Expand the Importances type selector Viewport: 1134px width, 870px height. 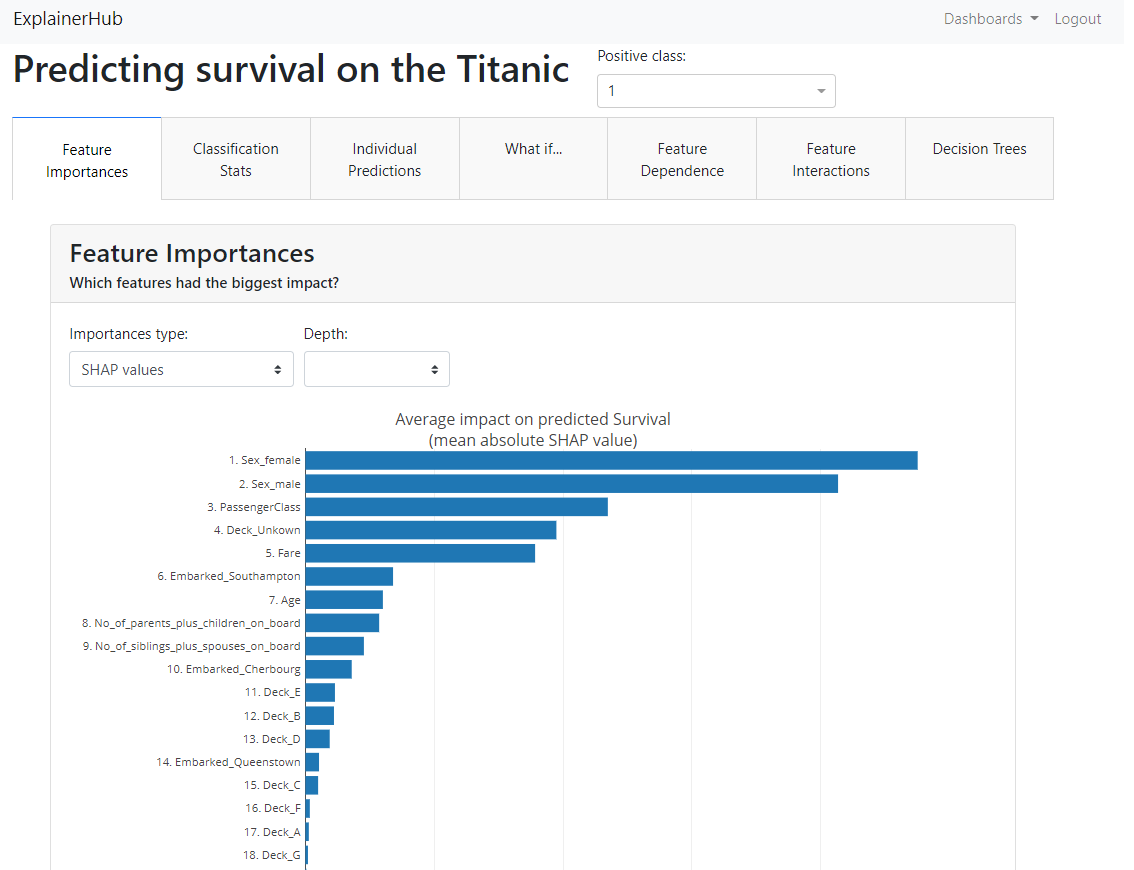click(181, 369)
